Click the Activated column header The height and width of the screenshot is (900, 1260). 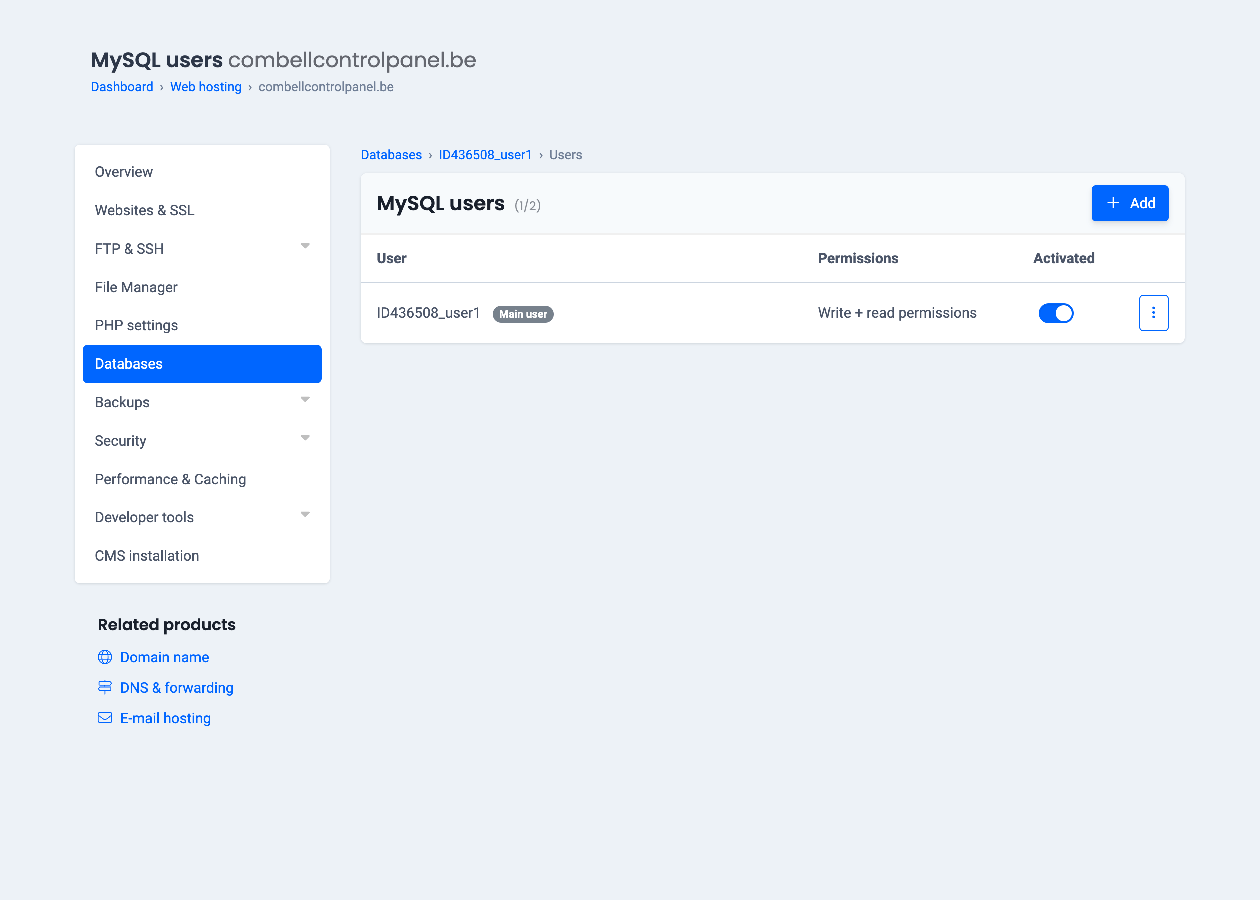(1064, 258)
